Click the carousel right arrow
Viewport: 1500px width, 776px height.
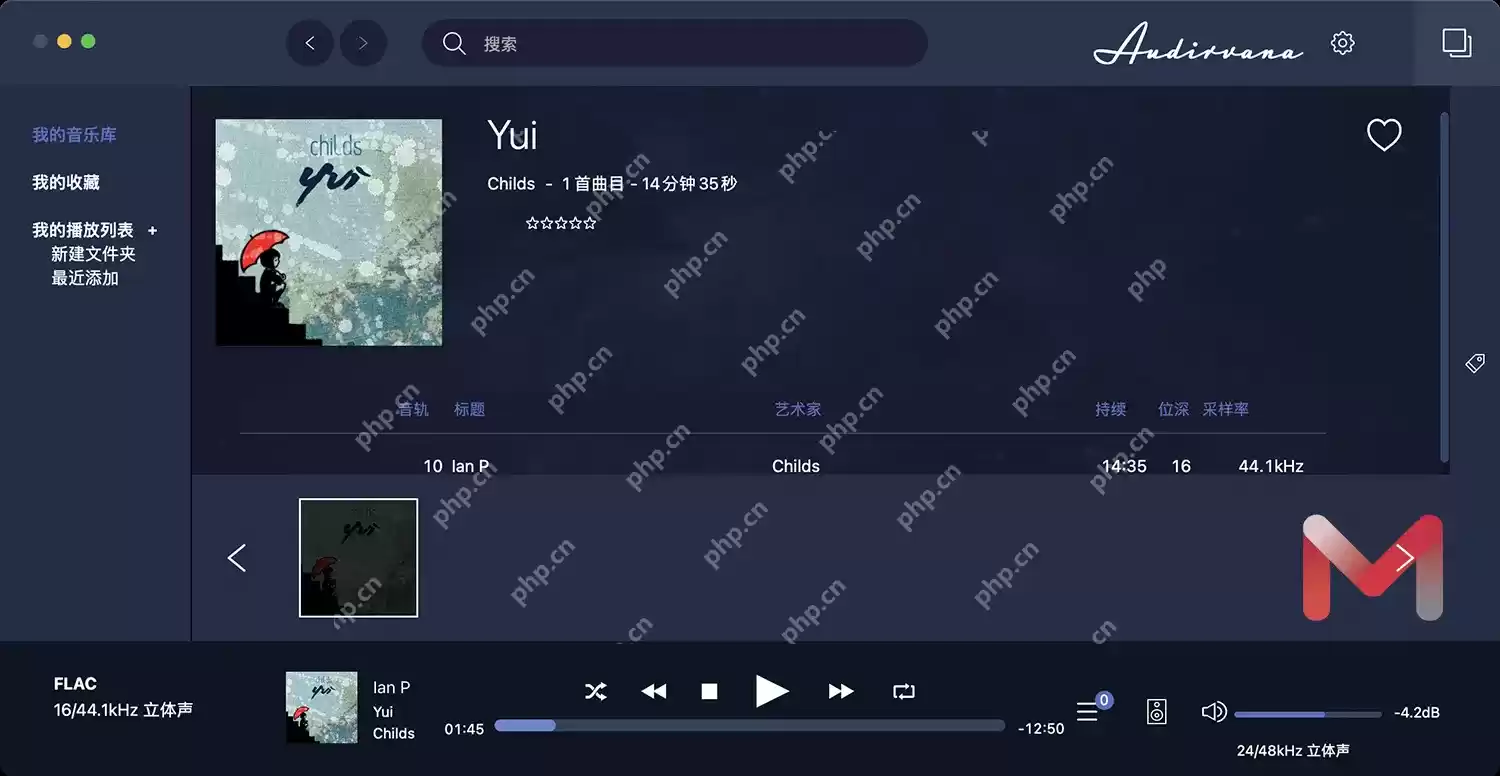1405,557
